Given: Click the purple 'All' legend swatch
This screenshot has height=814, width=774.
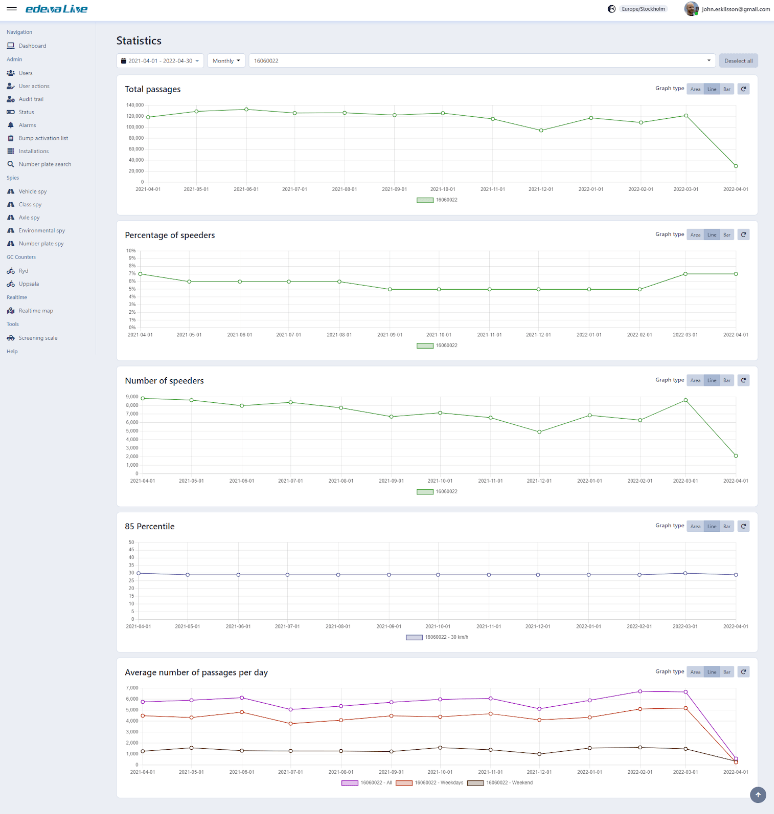Looking at the screenshot, I should (349, 782).
